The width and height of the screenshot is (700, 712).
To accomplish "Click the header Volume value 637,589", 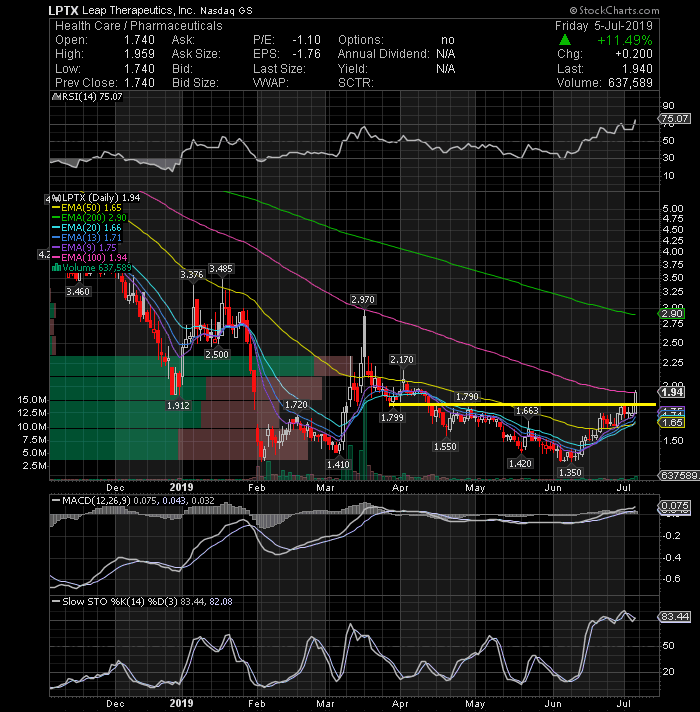I will pos(630,83).
